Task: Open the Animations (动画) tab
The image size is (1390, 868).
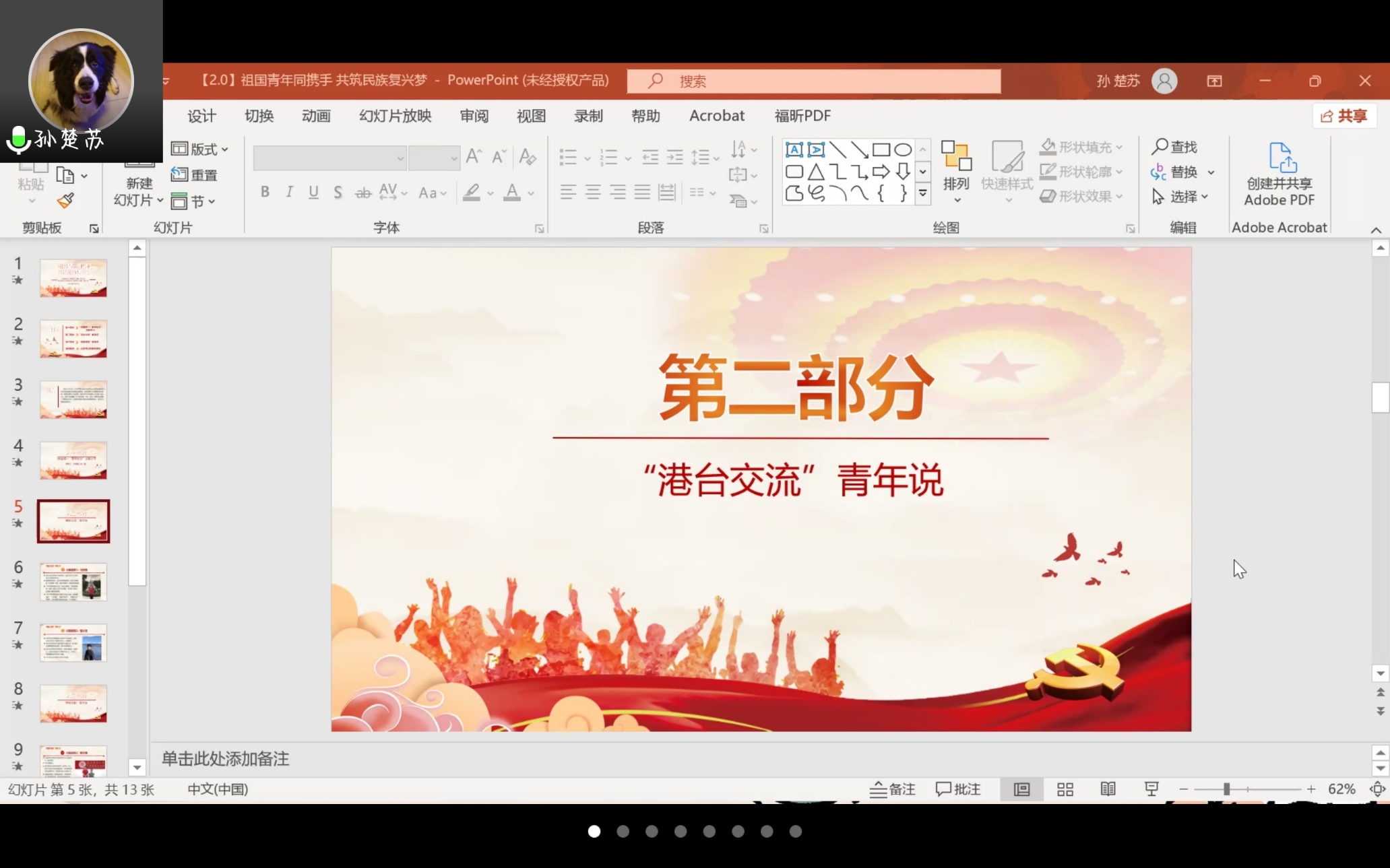Action: 316,116
